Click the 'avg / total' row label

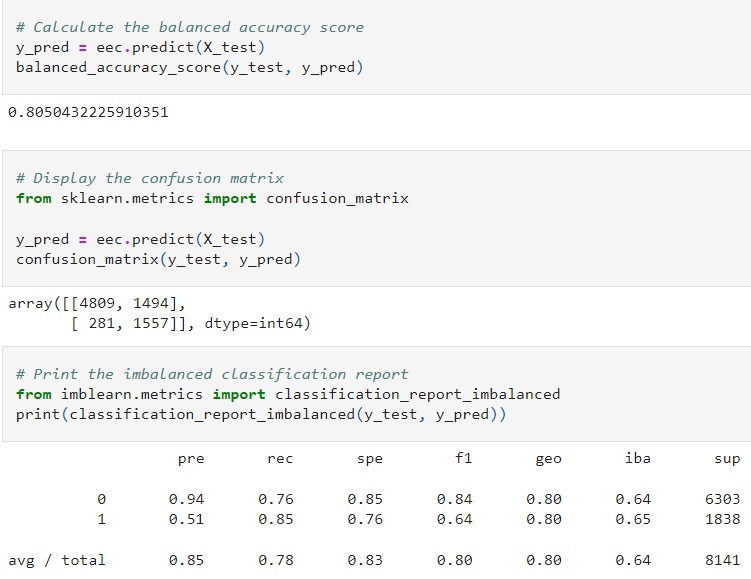pos(56,560)
